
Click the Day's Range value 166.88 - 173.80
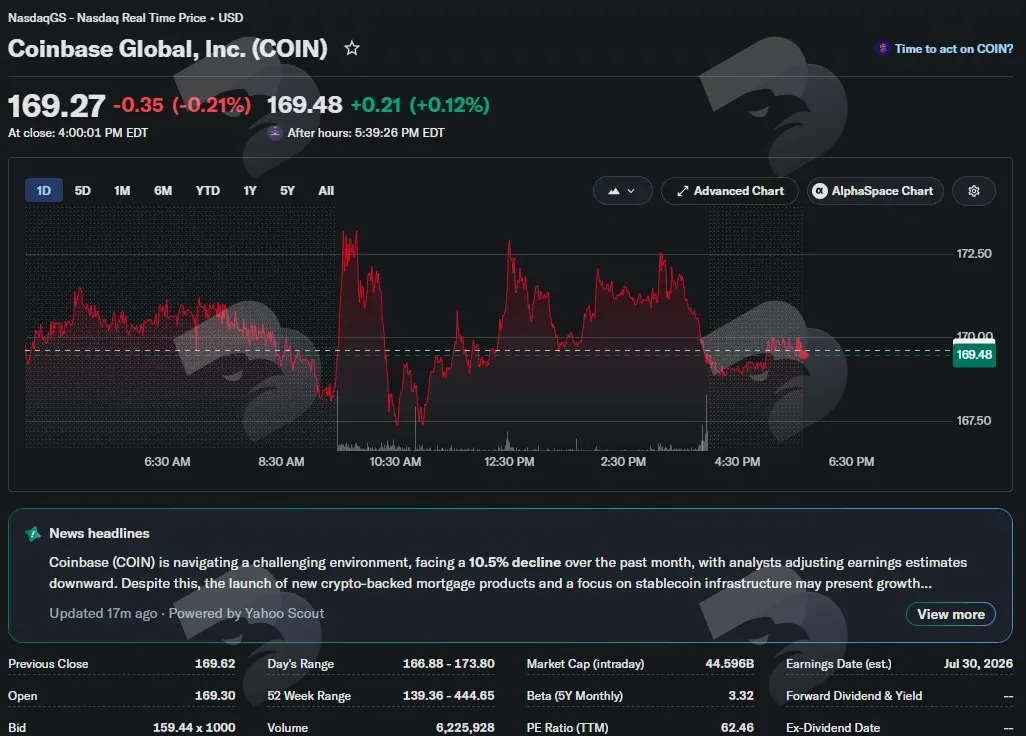point(449,663)
